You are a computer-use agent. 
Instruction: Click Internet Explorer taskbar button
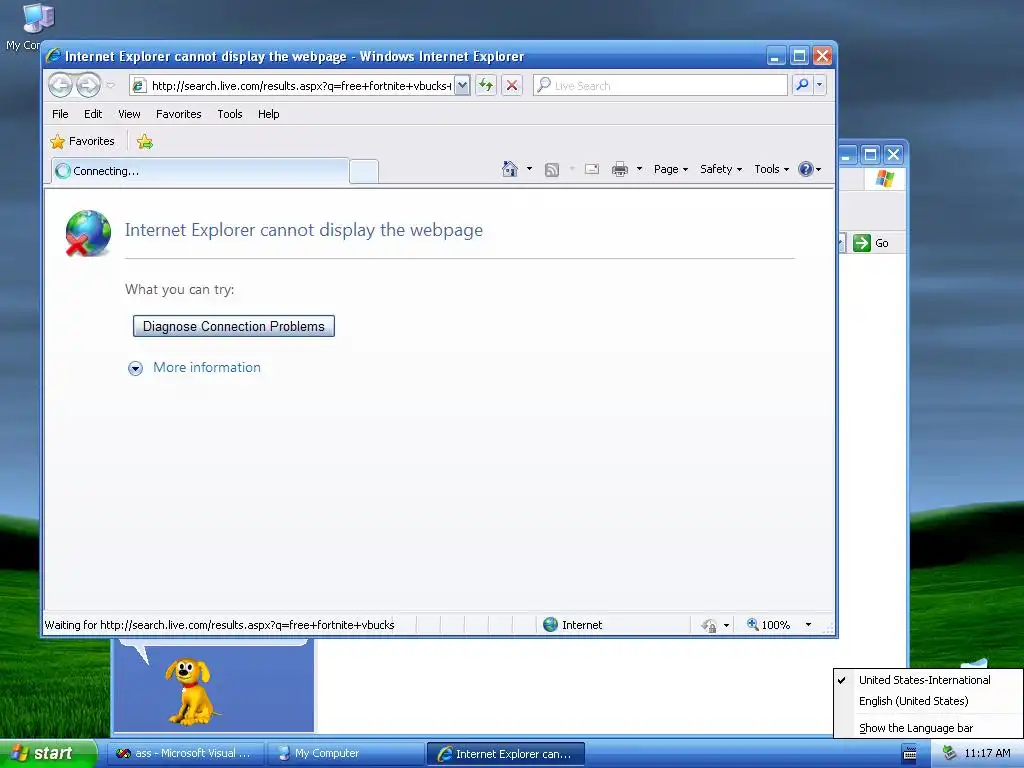pos(505,754)
